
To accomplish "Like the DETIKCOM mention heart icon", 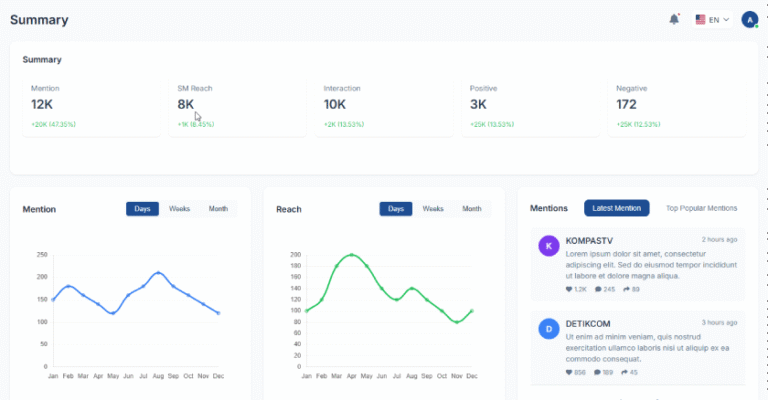I will (570, 372).
